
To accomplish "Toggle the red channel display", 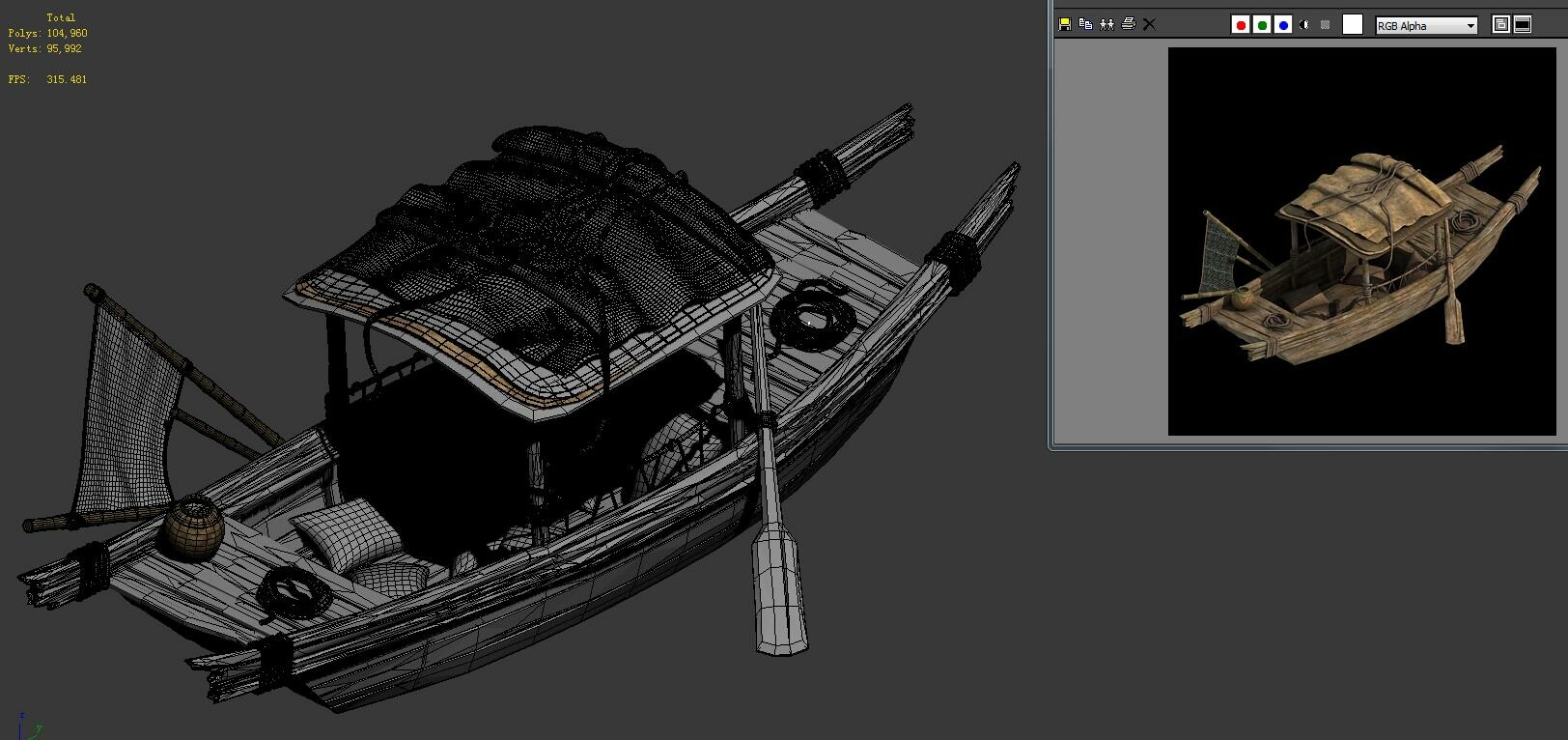I will 1241,25.
